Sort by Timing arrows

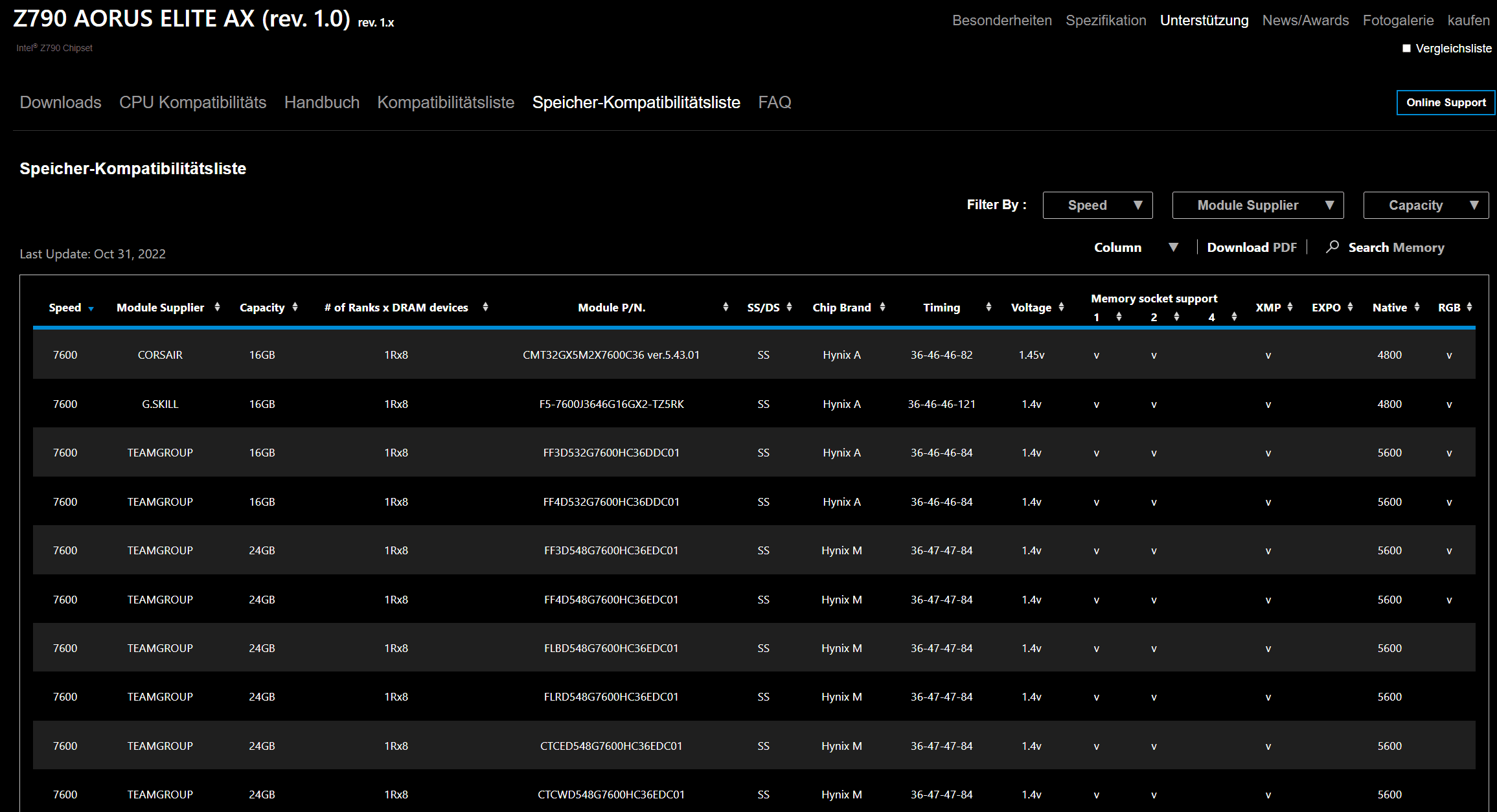click(989, 307)
